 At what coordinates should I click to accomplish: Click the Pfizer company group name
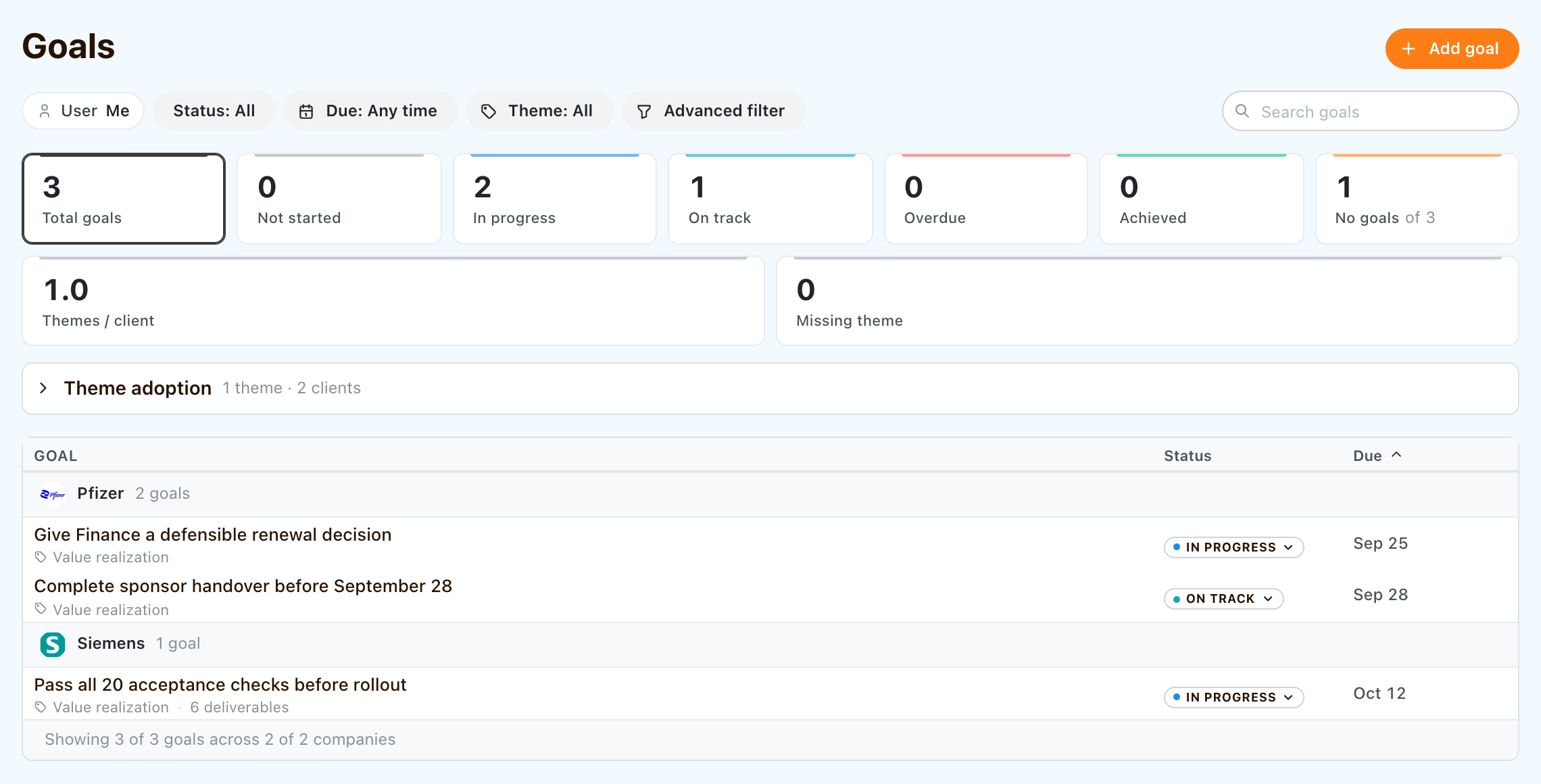pos(101,493)
